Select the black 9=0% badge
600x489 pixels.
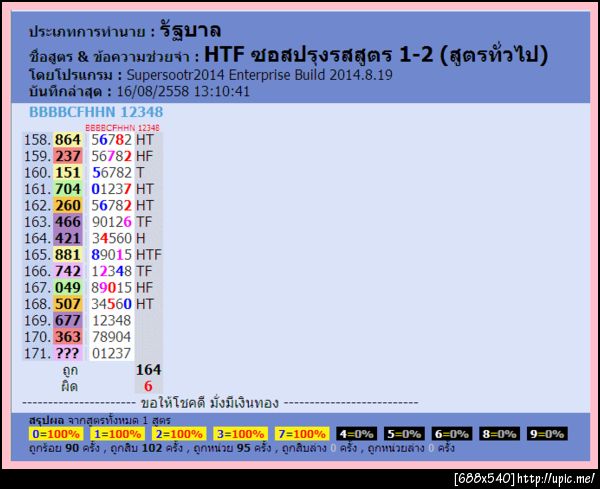[x=547, y=434]
